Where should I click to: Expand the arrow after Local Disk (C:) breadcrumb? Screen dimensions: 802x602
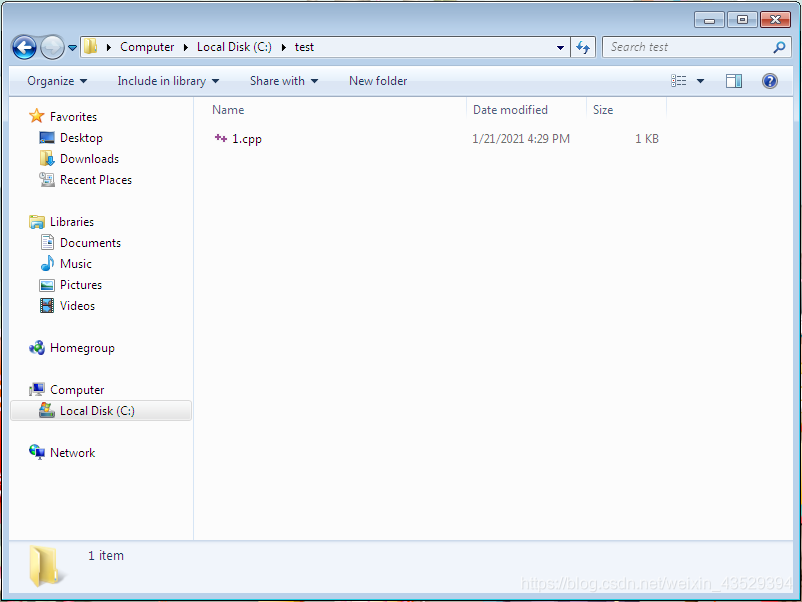coord(283,47)
